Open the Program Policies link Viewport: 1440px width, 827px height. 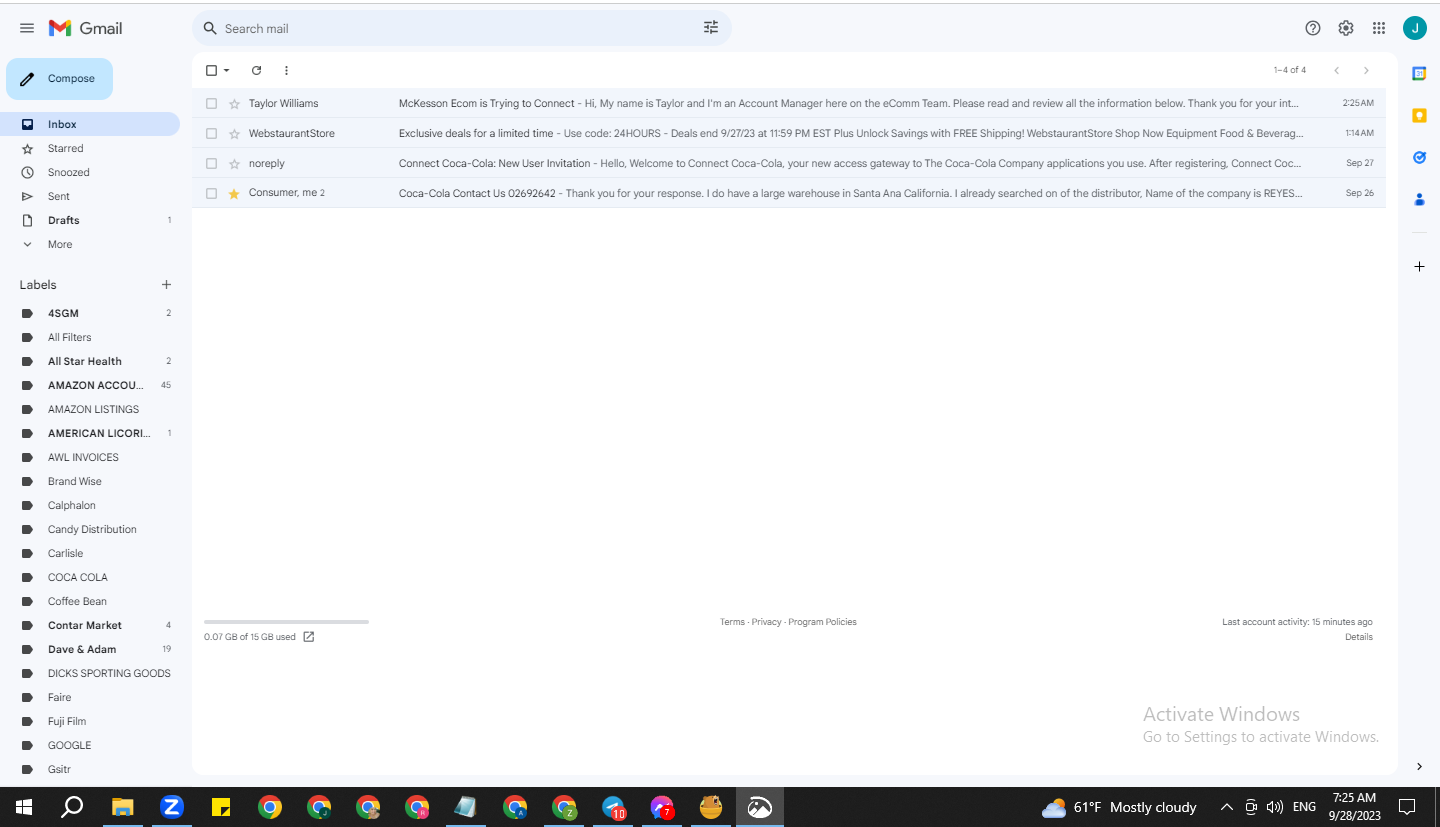click(822, 622)
